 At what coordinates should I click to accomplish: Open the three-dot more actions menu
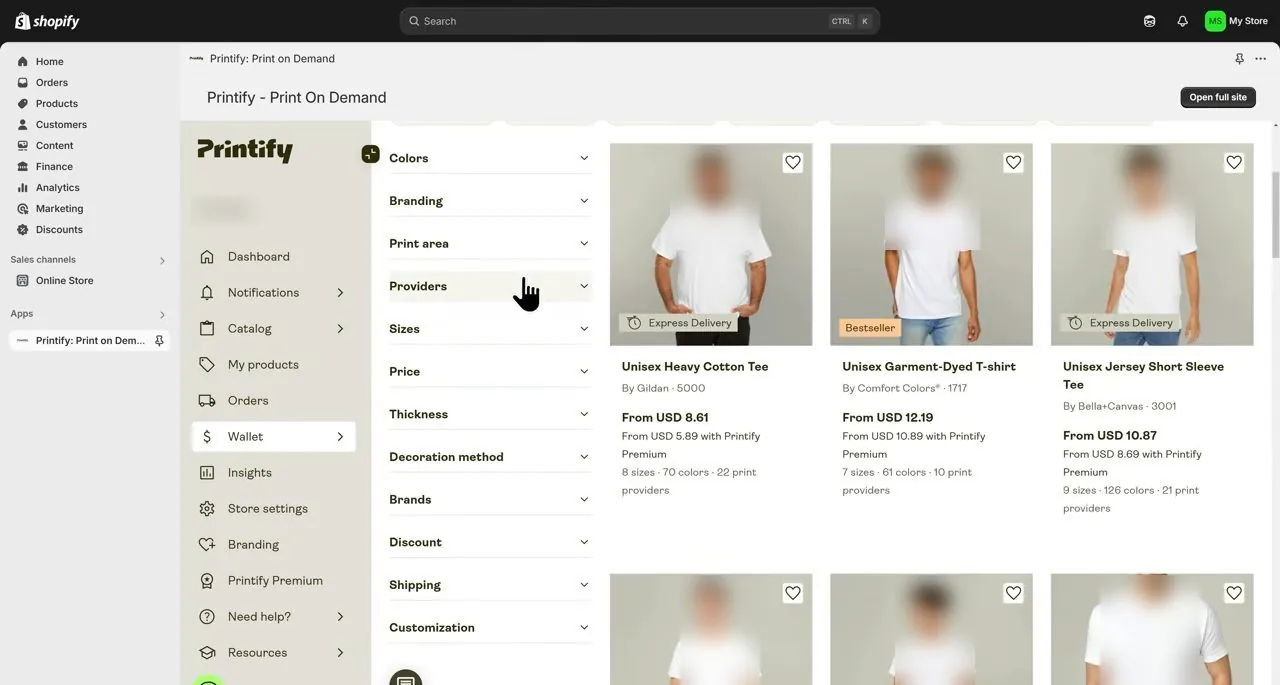[1260, 59]
